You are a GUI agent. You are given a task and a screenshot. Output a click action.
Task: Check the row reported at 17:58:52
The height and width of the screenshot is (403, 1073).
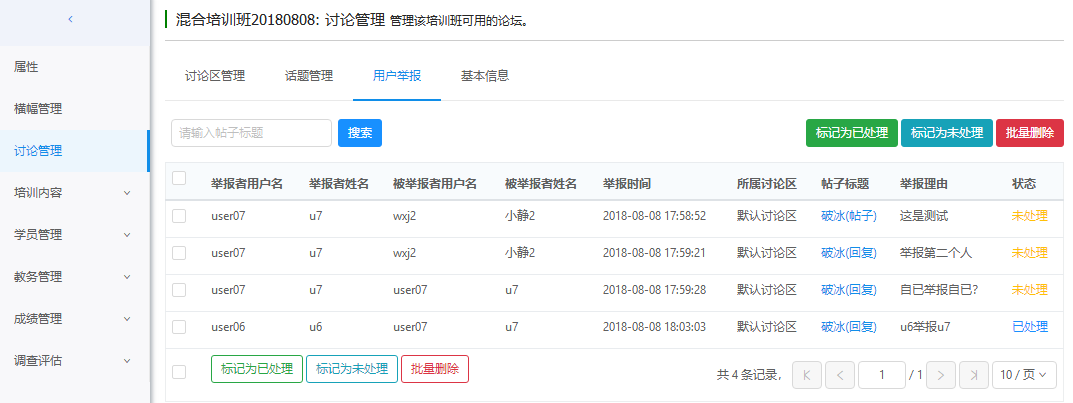pyautogui.click(x=180, y=216)
